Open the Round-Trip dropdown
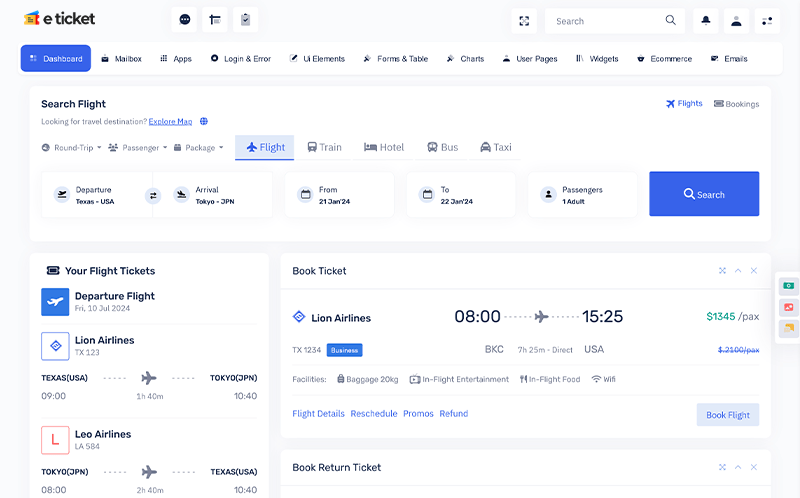Image resolution: width=800 pixels, height=498 pixels. coord(71,147)
